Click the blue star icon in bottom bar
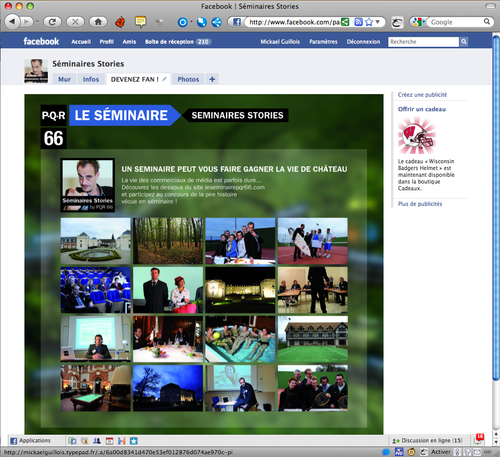This screenshot has width=500, height=457. 134,441
